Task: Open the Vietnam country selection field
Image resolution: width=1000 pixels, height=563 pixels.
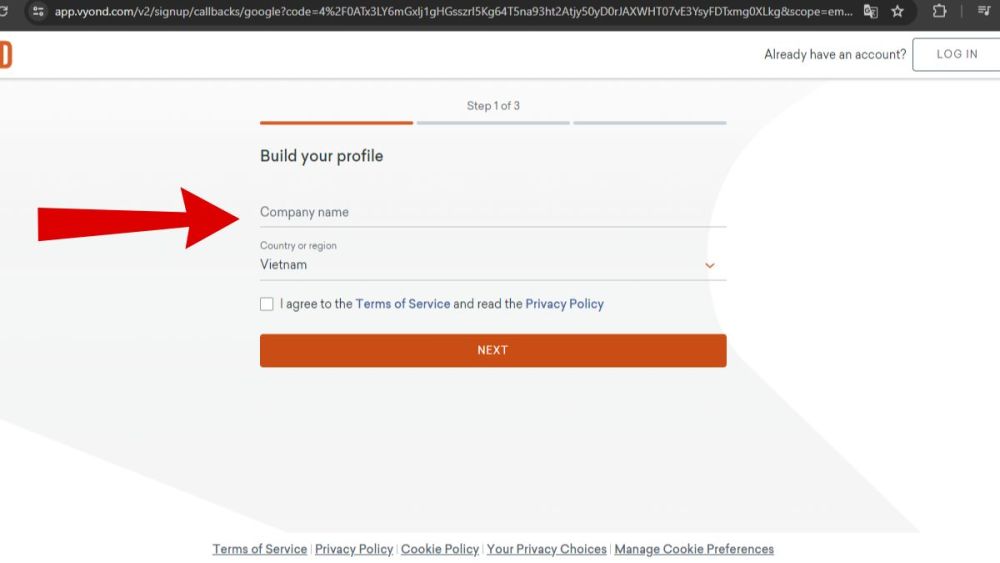Action: coord(480,265)
